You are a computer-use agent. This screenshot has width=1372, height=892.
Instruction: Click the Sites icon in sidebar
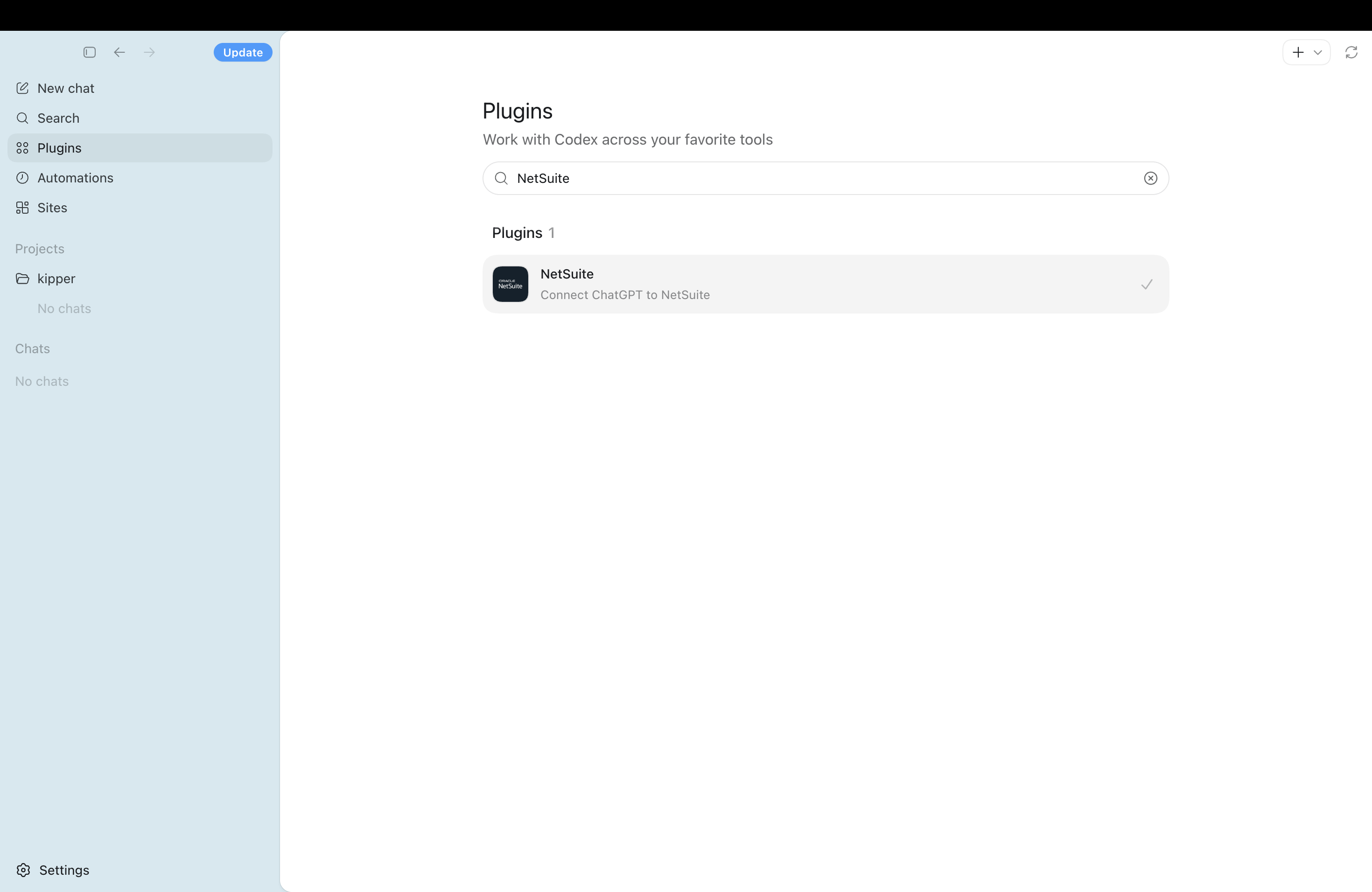22,208
